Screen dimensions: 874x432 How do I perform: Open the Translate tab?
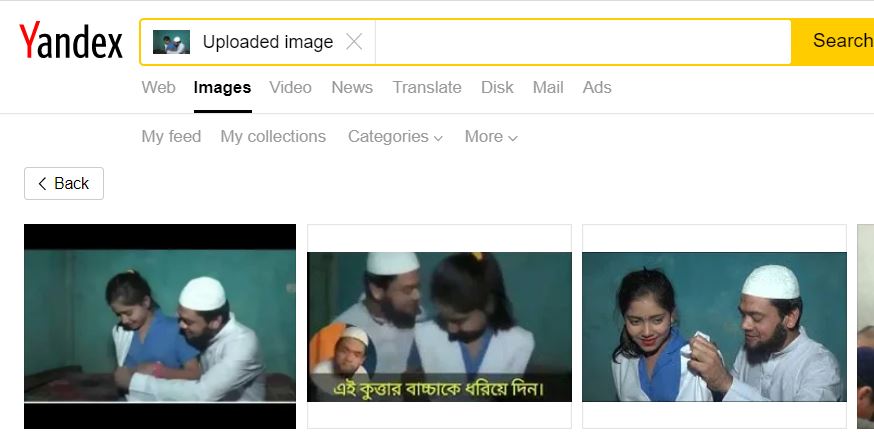click(x=427, y=88)
